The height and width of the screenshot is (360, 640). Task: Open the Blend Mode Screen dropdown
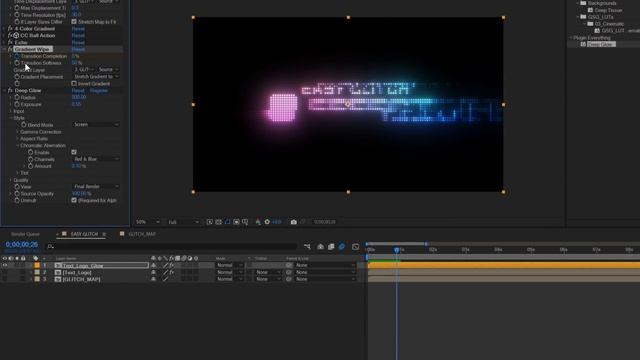coord(96,124)
